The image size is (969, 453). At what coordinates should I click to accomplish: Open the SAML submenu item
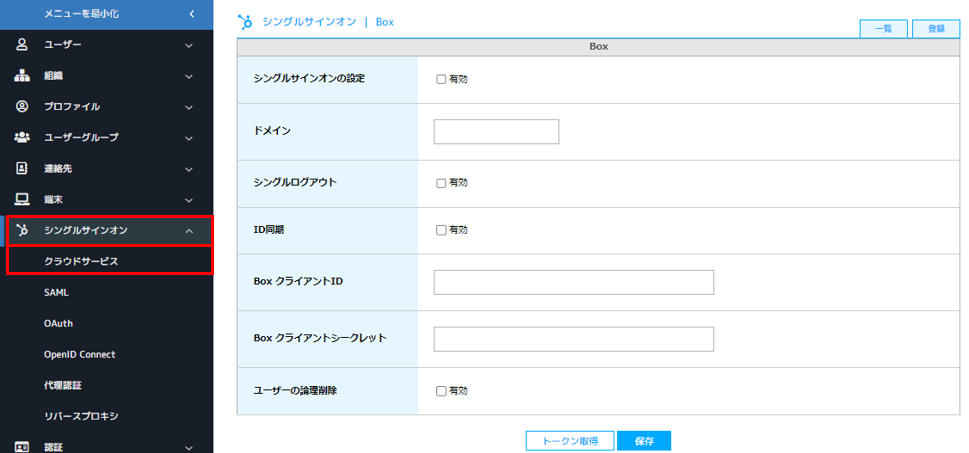click(x=56, y=293)
